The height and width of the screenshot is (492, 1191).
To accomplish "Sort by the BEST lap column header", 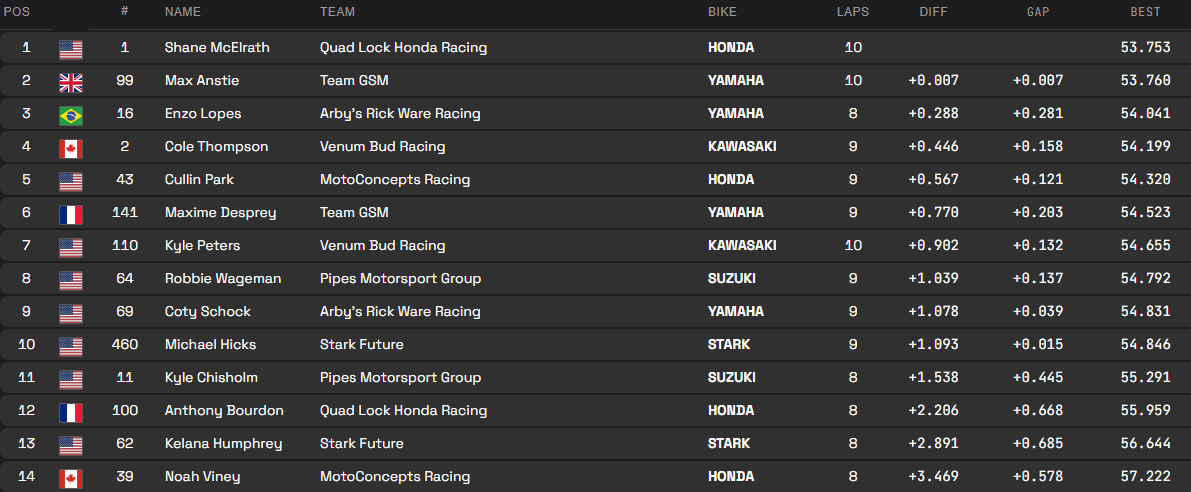I will click(x=1145, y=12).
